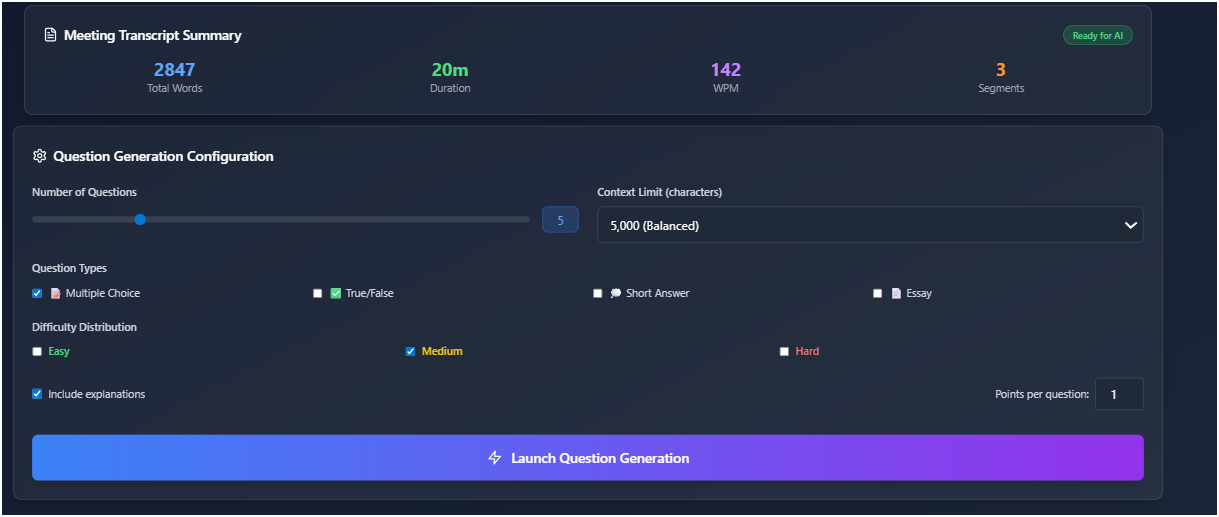
Task: Click the Ready for AI status badge
Action: [x=1097, y=36]
